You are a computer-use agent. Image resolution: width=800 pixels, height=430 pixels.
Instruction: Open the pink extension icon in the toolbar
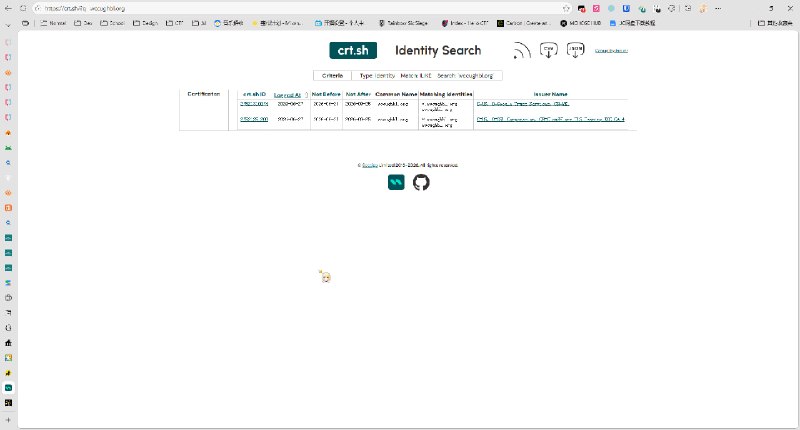click(596, 8)
